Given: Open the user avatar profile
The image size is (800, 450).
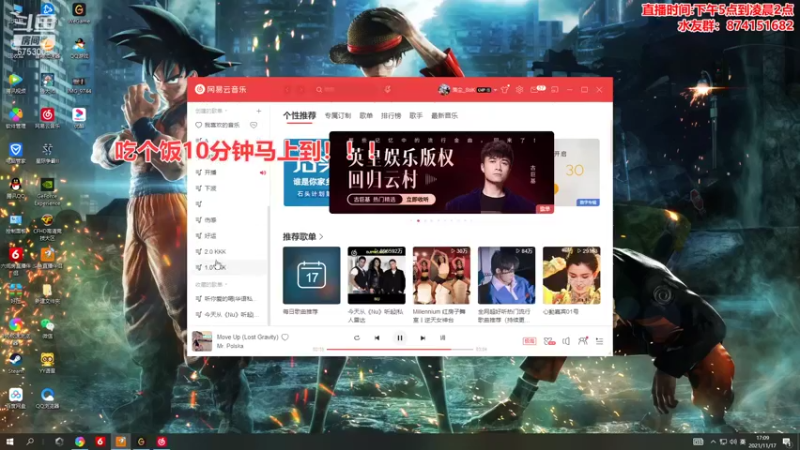Looking at the screenshot, I should [x=443, y=89].
